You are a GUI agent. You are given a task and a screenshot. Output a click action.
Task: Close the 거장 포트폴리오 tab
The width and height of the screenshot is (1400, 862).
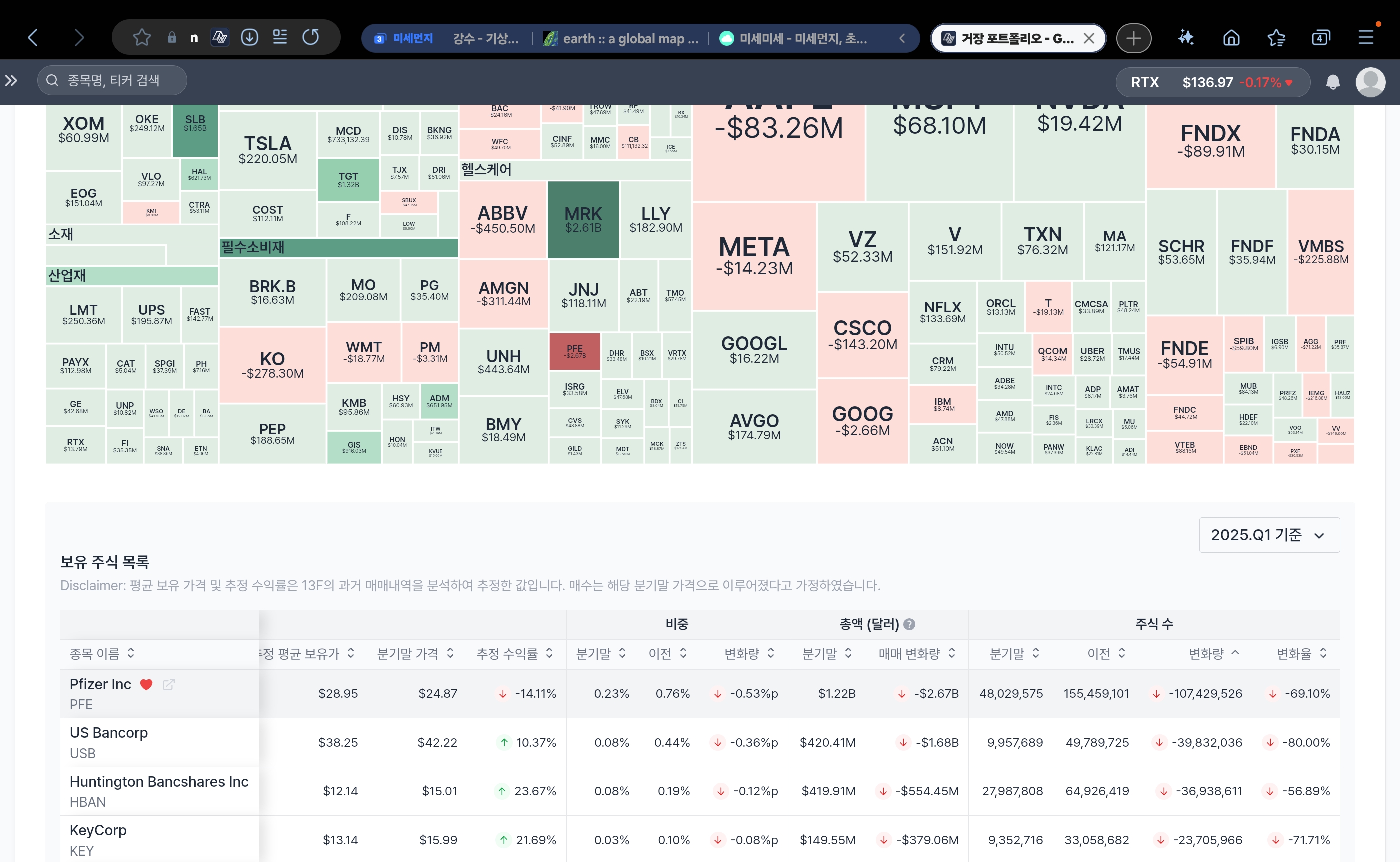coord(1089,39)
